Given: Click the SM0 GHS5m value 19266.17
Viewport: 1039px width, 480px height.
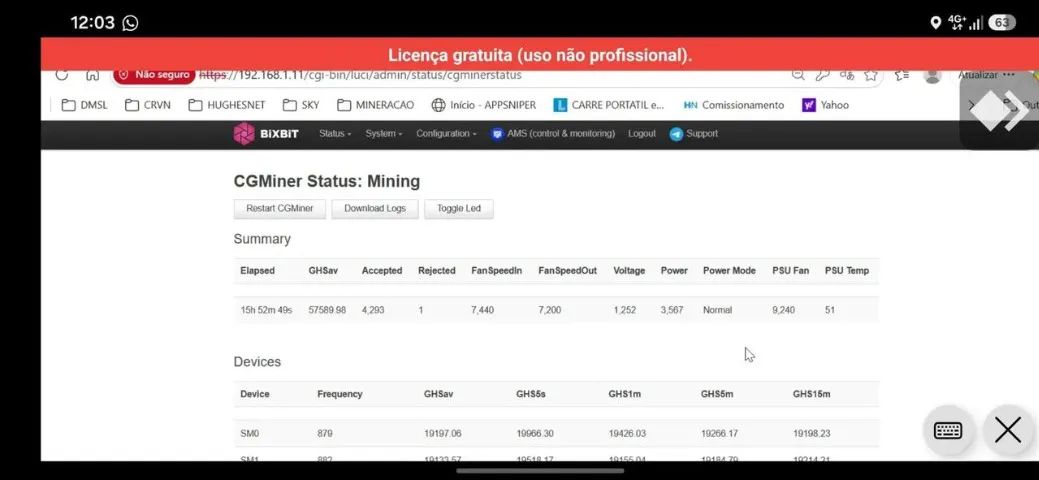Looking at the screenshot, I should coord(720,434).
